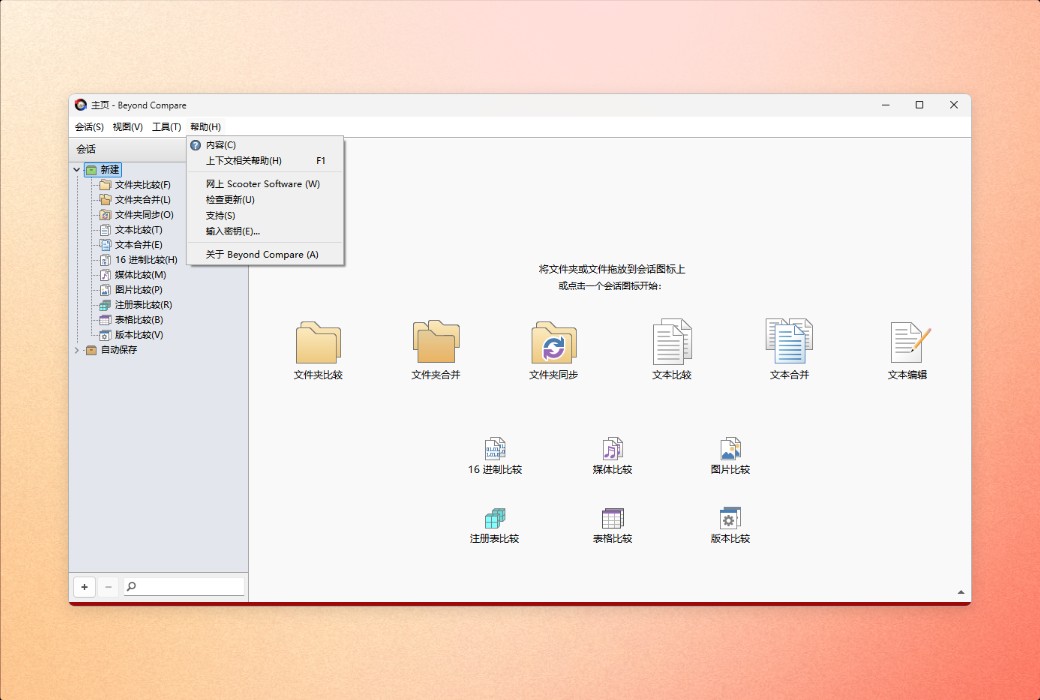Click the 新建 folder icon in the tree
The image size is (1040, 700).
coord(92,170)
